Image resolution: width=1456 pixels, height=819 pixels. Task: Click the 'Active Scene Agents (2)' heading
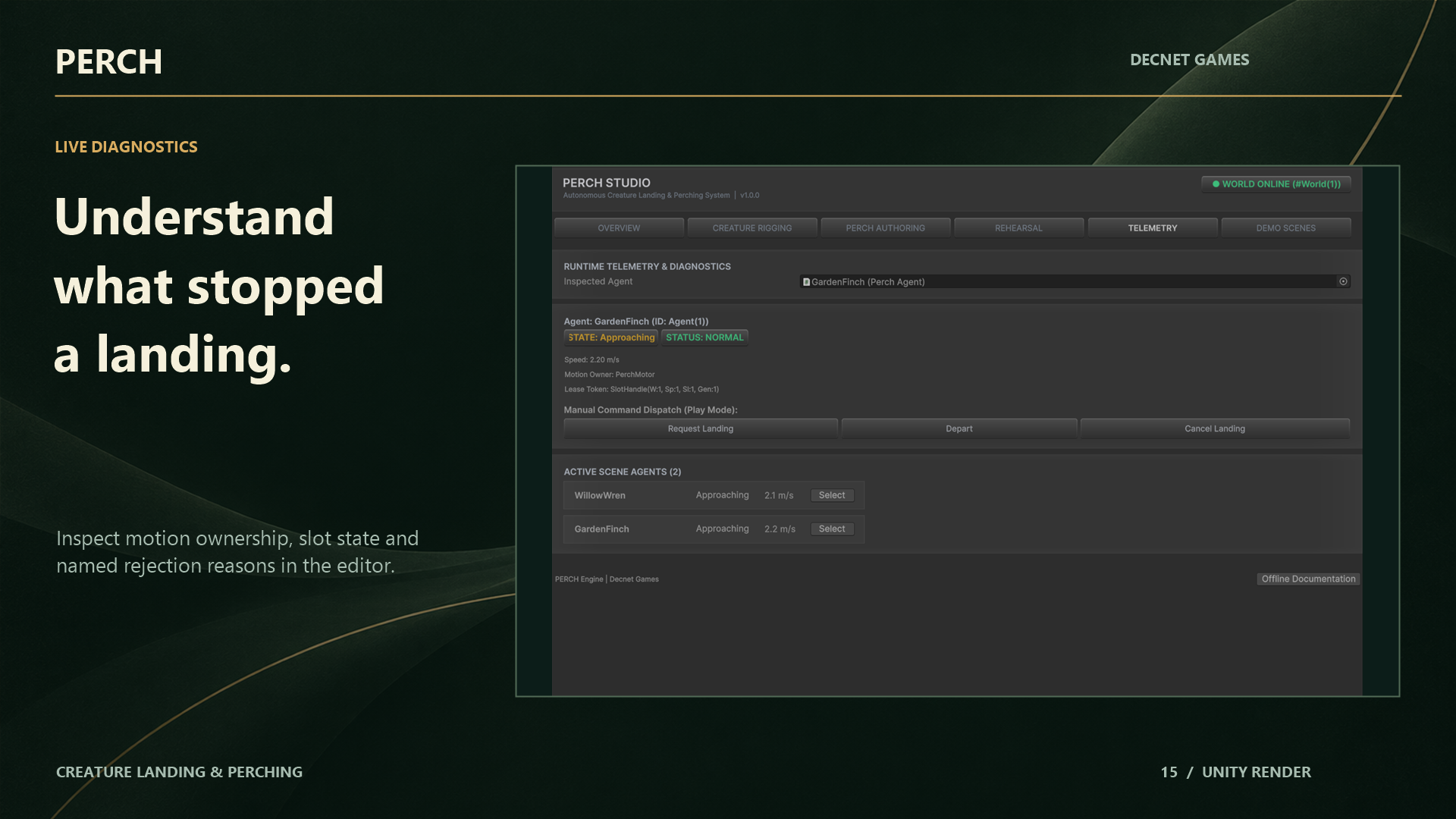pyautogui.click(x=623, y=472)
